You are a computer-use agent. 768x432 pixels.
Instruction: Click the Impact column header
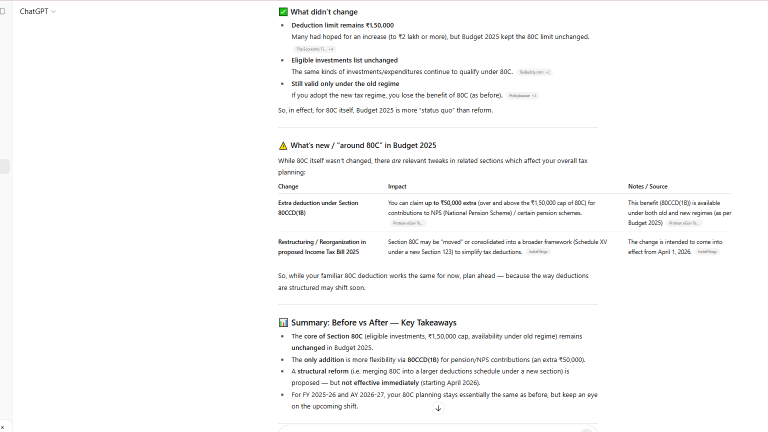(x=397, y=186)
